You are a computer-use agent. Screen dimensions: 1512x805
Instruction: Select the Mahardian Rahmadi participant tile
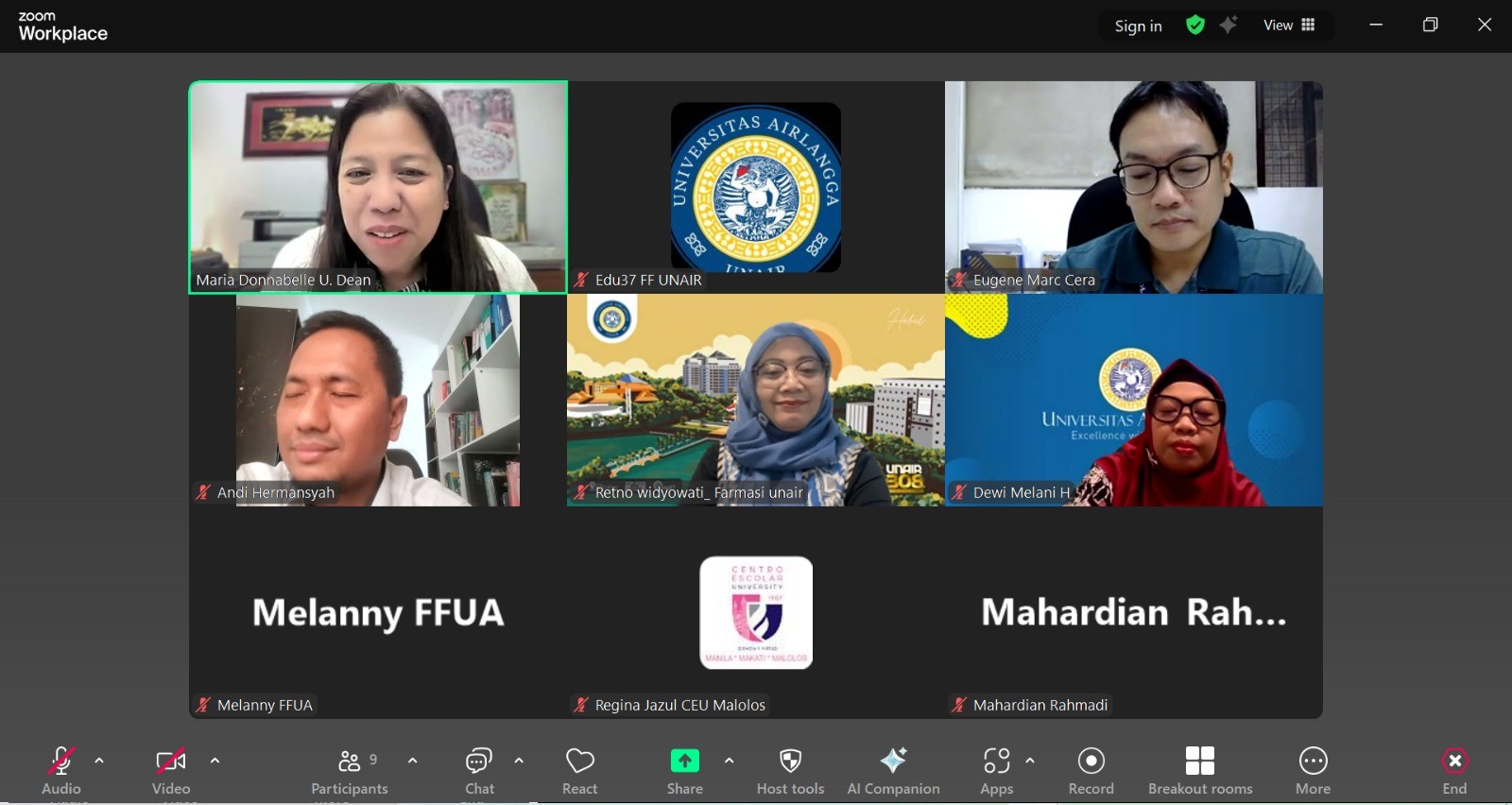(x=1134, y=612)
